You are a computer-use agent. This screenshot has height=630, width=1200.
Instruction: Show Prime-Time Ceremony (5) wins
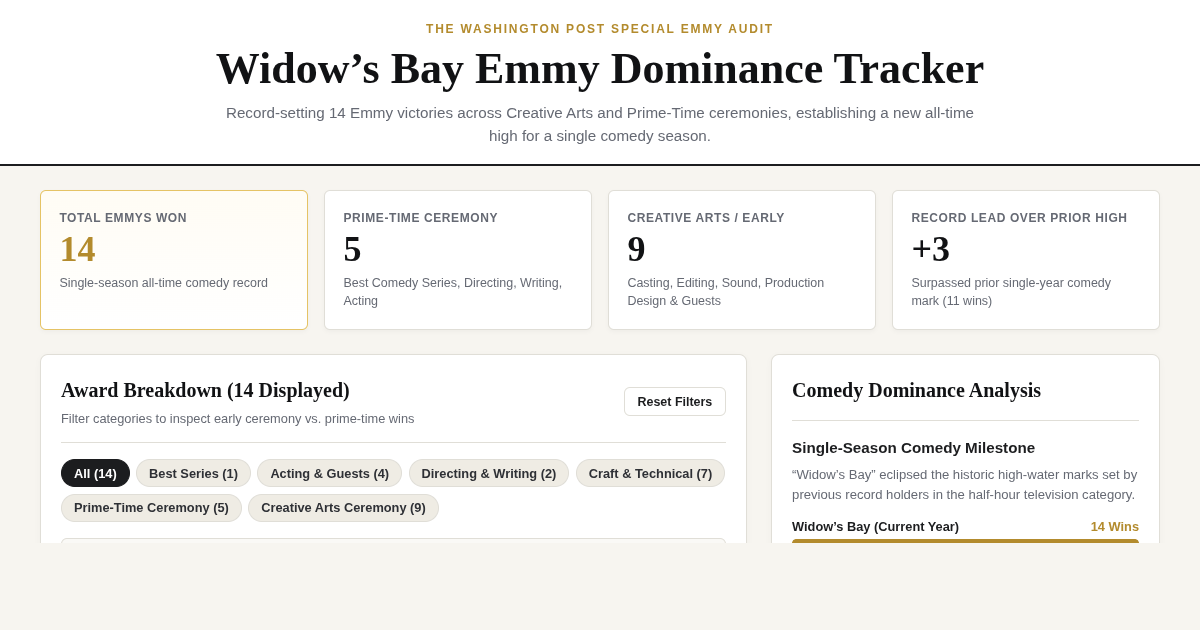(x=151, y=508)
